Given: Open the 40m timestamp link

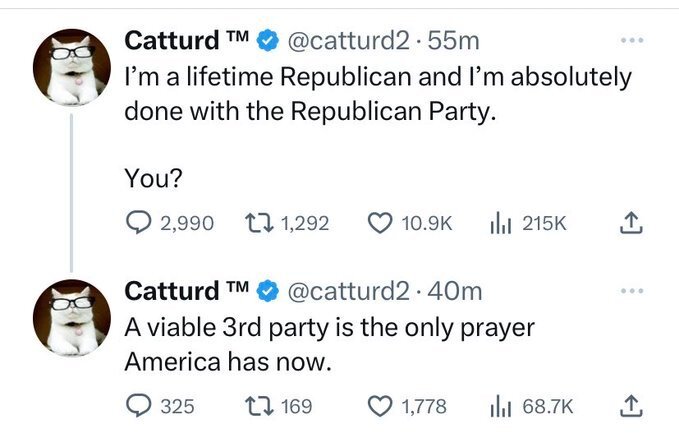Looking at the screenshot, I should (x=461, y=290).
